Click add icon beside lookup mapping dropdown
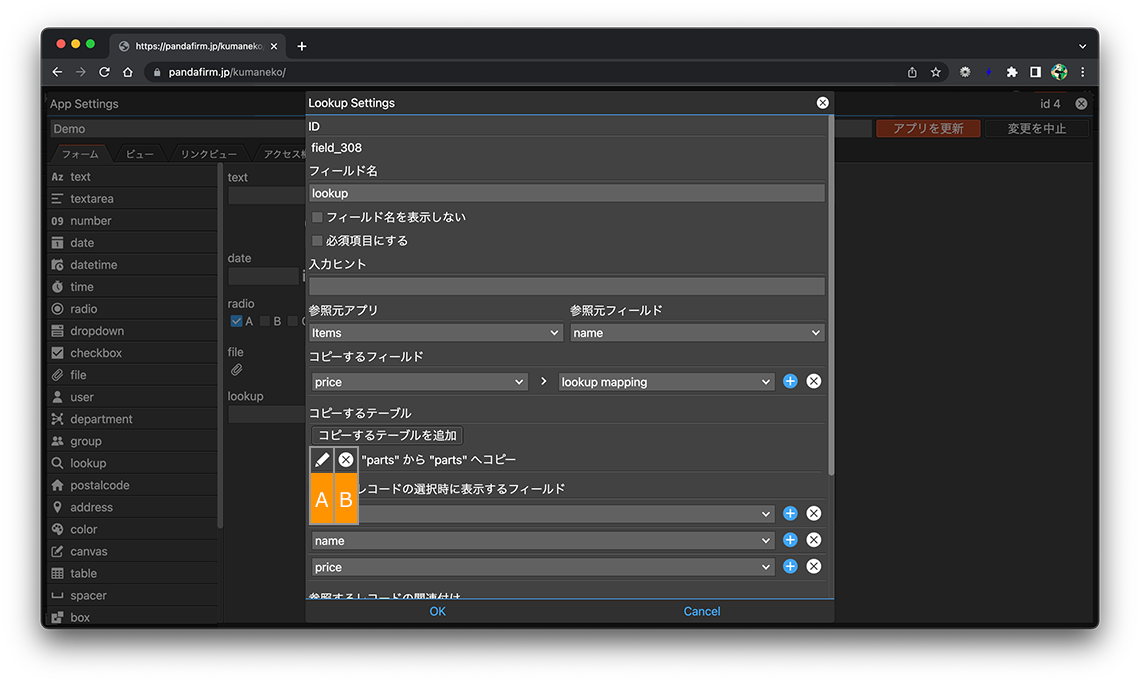 tap(790, 381)
